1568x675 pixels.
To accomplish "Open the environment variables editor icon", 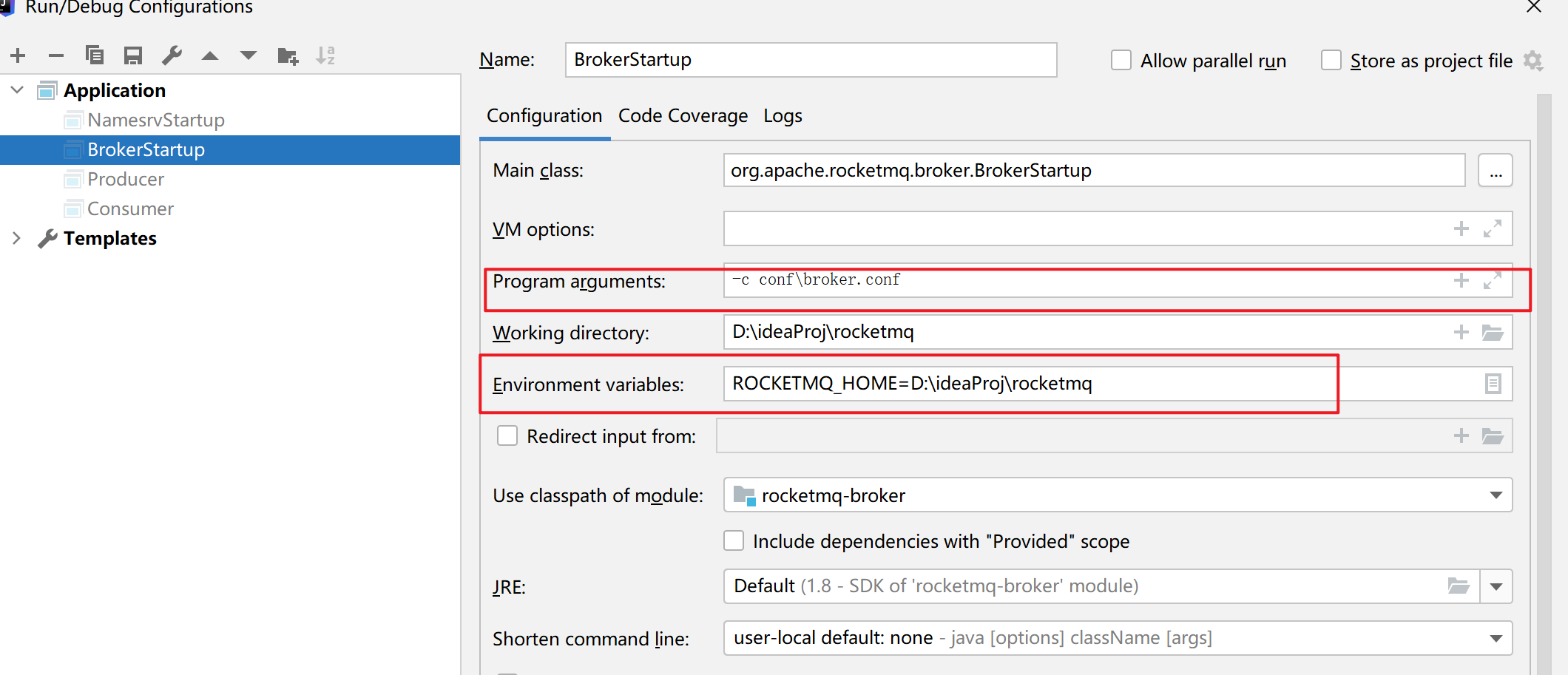I will pos(1493,384).
